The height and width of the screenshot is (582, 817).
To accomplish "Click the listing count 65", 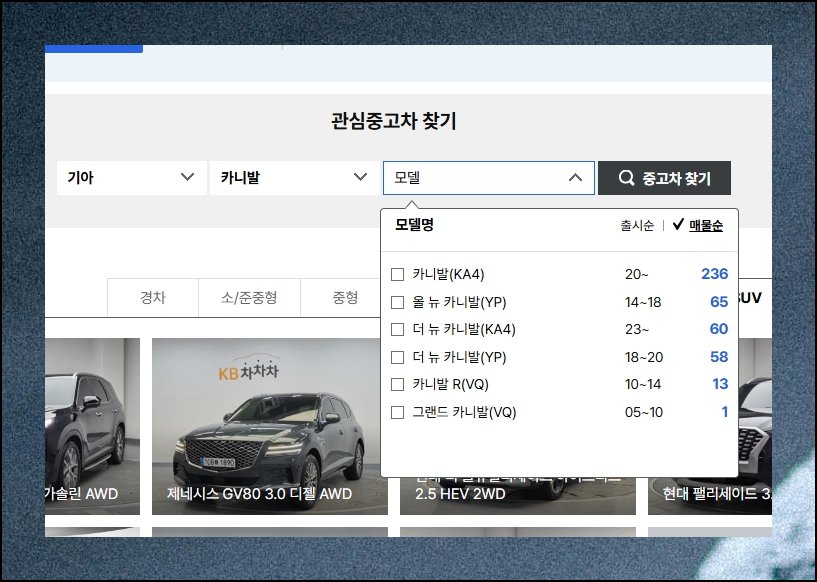I will pyautogui.click(x=719, y=302).
